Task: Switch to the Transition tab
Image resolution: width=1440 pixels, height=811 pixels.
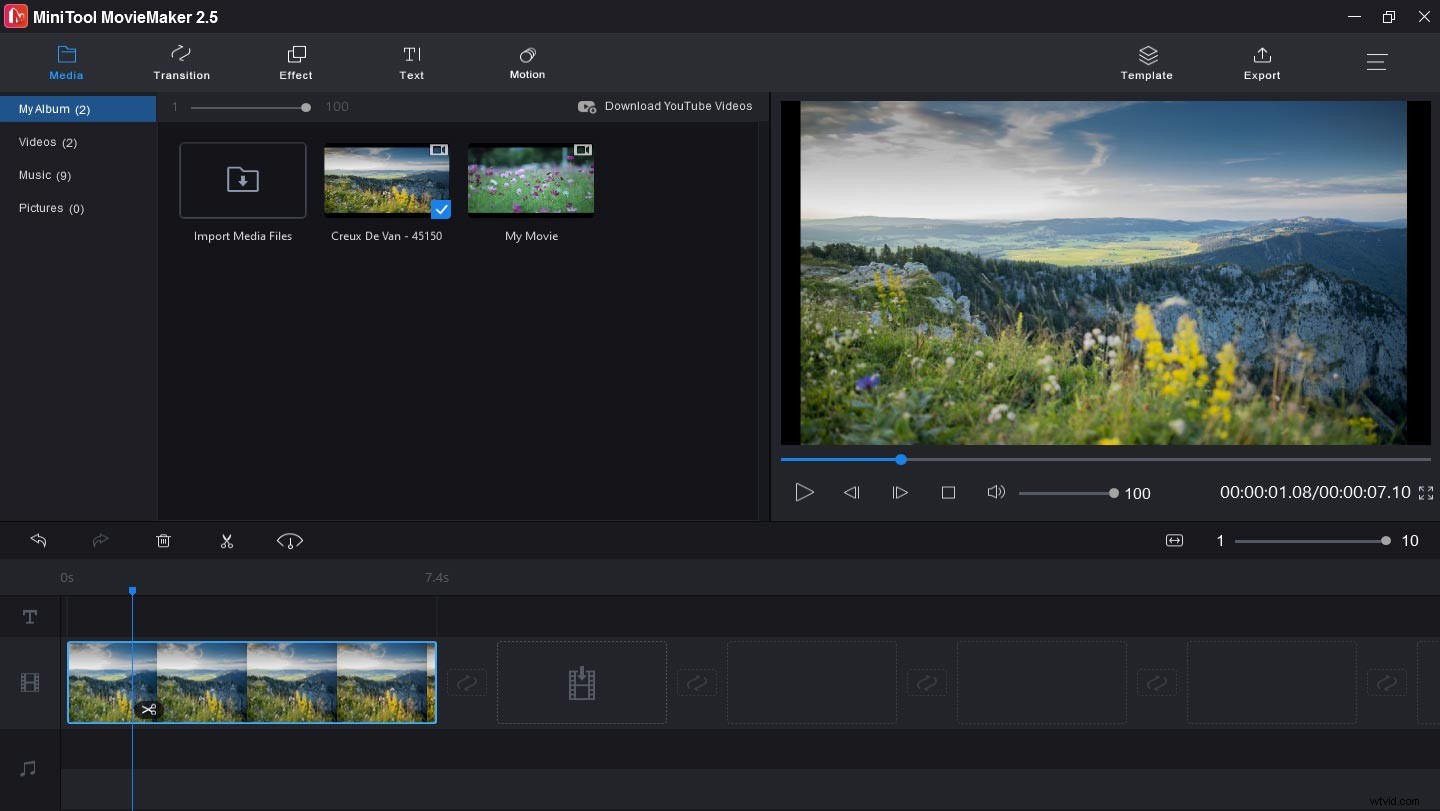Action: click(x=181, y=62)
